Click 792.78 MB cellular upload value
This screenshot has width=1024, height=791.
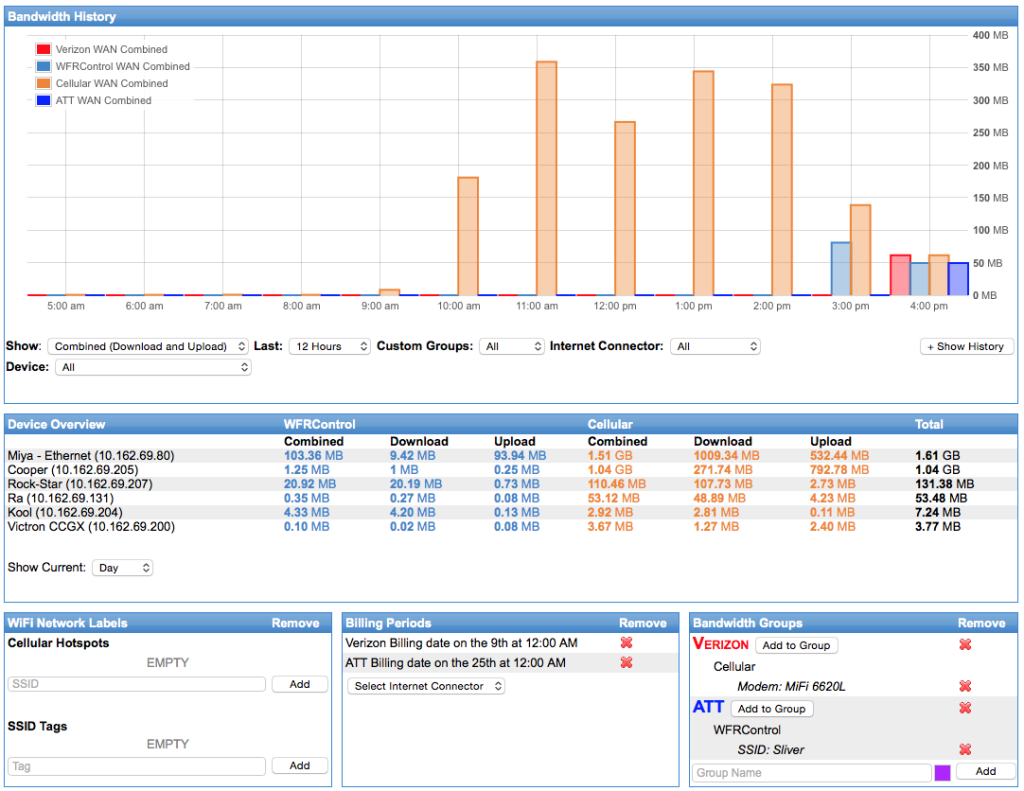tap(839, 470)
